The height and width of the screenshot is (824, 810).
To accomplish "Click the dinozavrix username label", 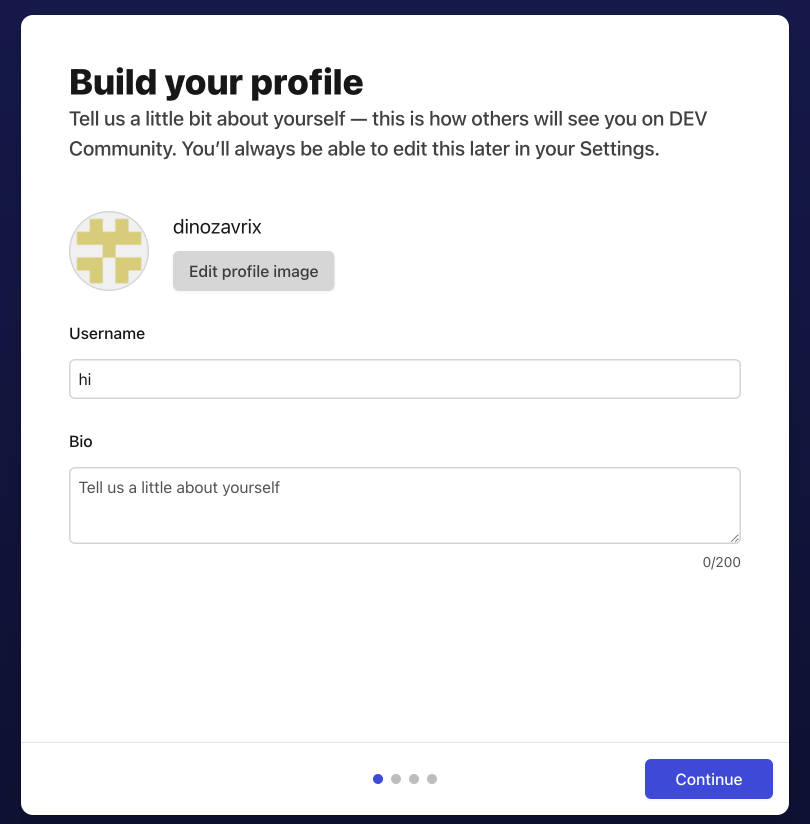I will [216, 227].
